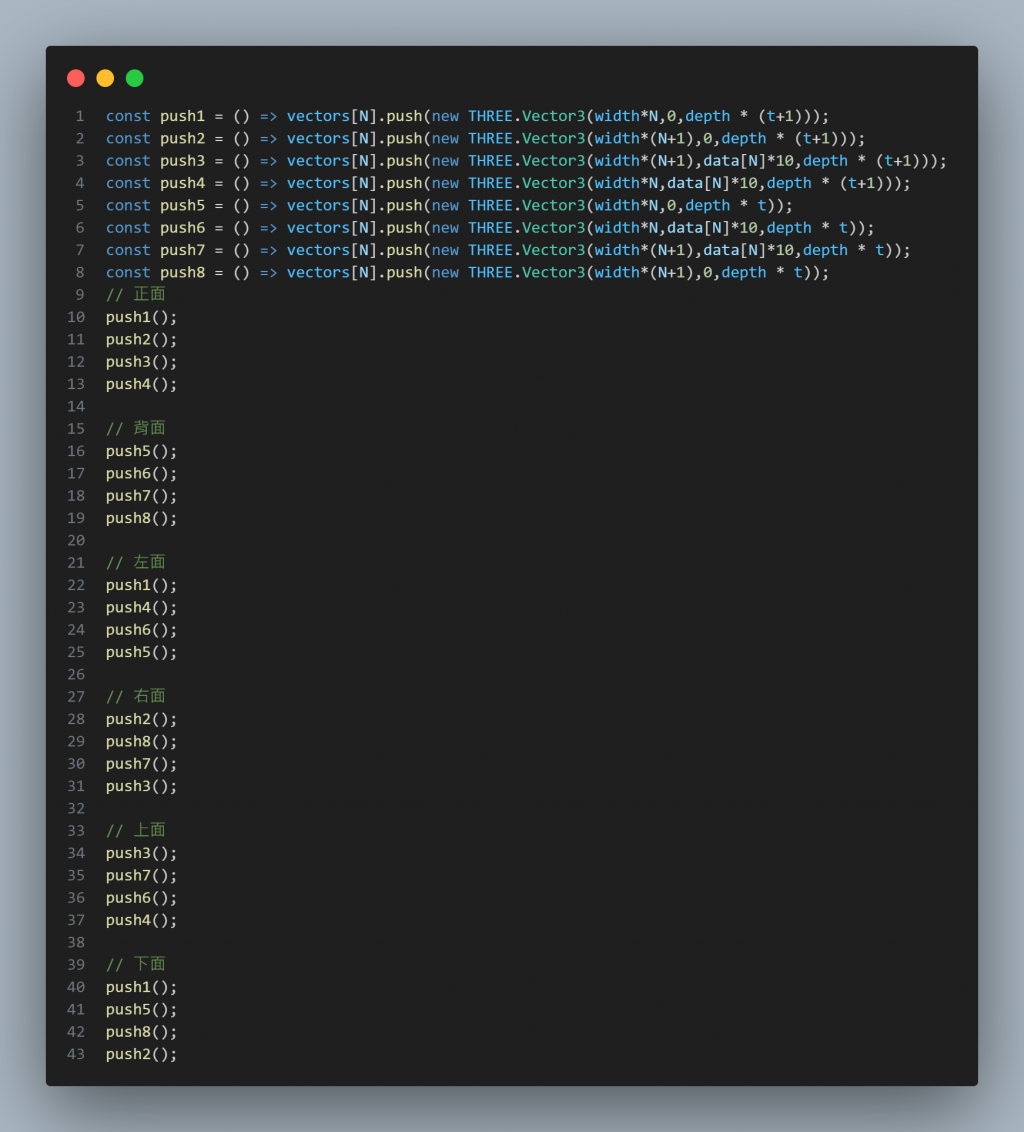The height and width of the screenshot is (1132, 1024).
Task: Click the push3 constant name on line 3
Action: (x=183, y=161)
